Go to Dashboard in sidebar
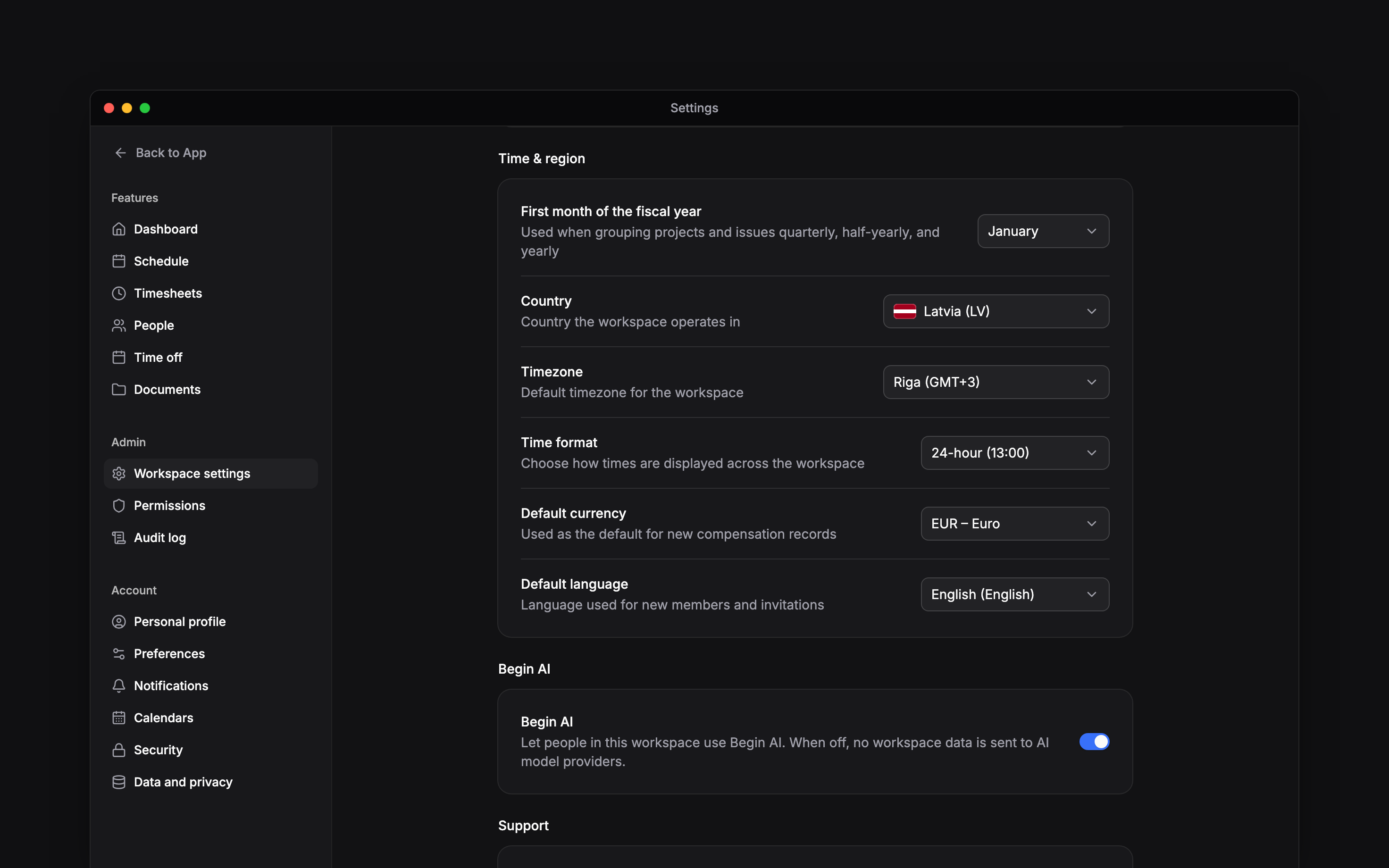Viewport: 1389px width, 868px height. (210, 229)
